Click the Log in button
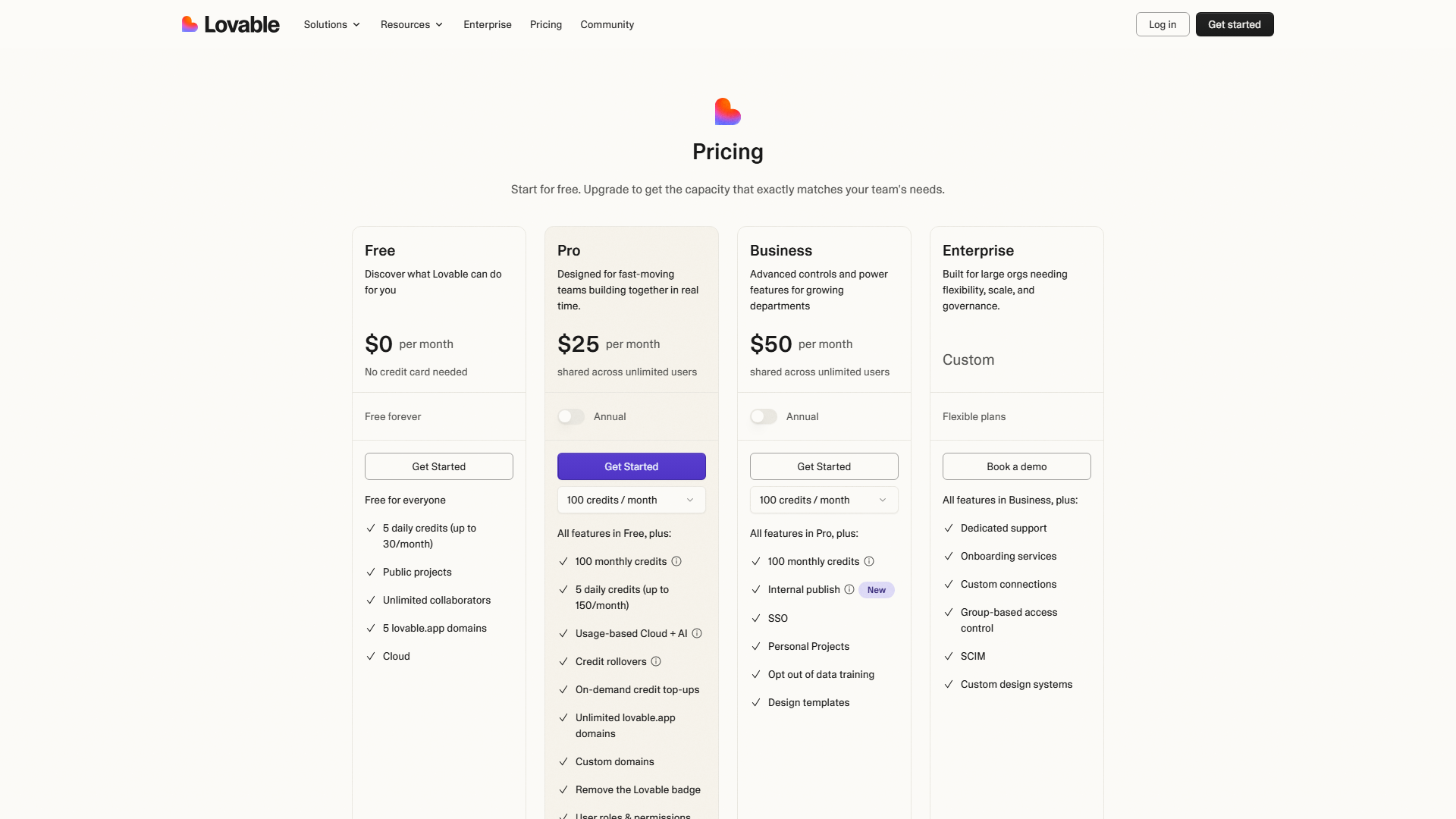Viewport: 1456px width, 819px height. click(1162, 24)
